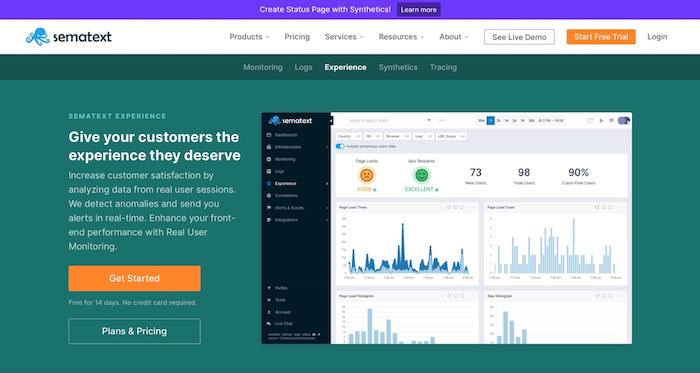The image size is (700, 373).
Task: Click the 90% Crash-Free Users value
Action: point(578,172)
